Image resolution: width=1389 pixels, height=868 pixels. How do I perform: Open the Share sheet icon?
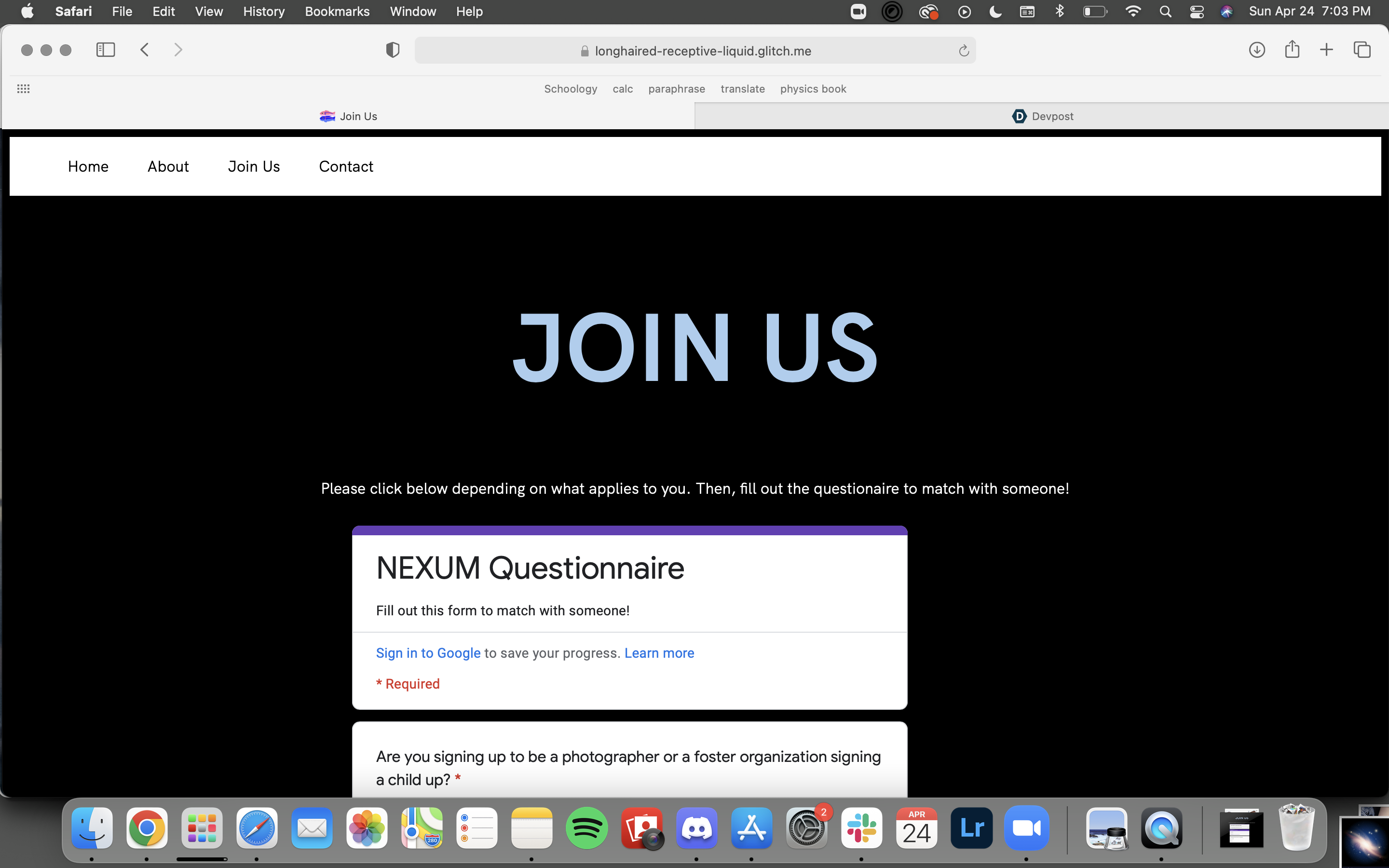pyautogui.click(x=1292, y=49)
